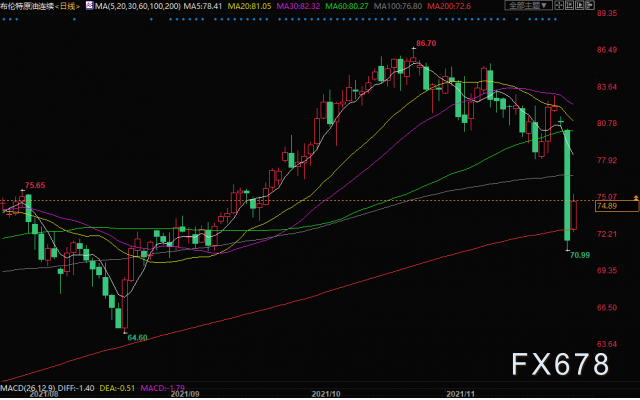The image size is (640, 400).
Task: Click the MA100:76.80 indicator value
Action: click(398, 6)
